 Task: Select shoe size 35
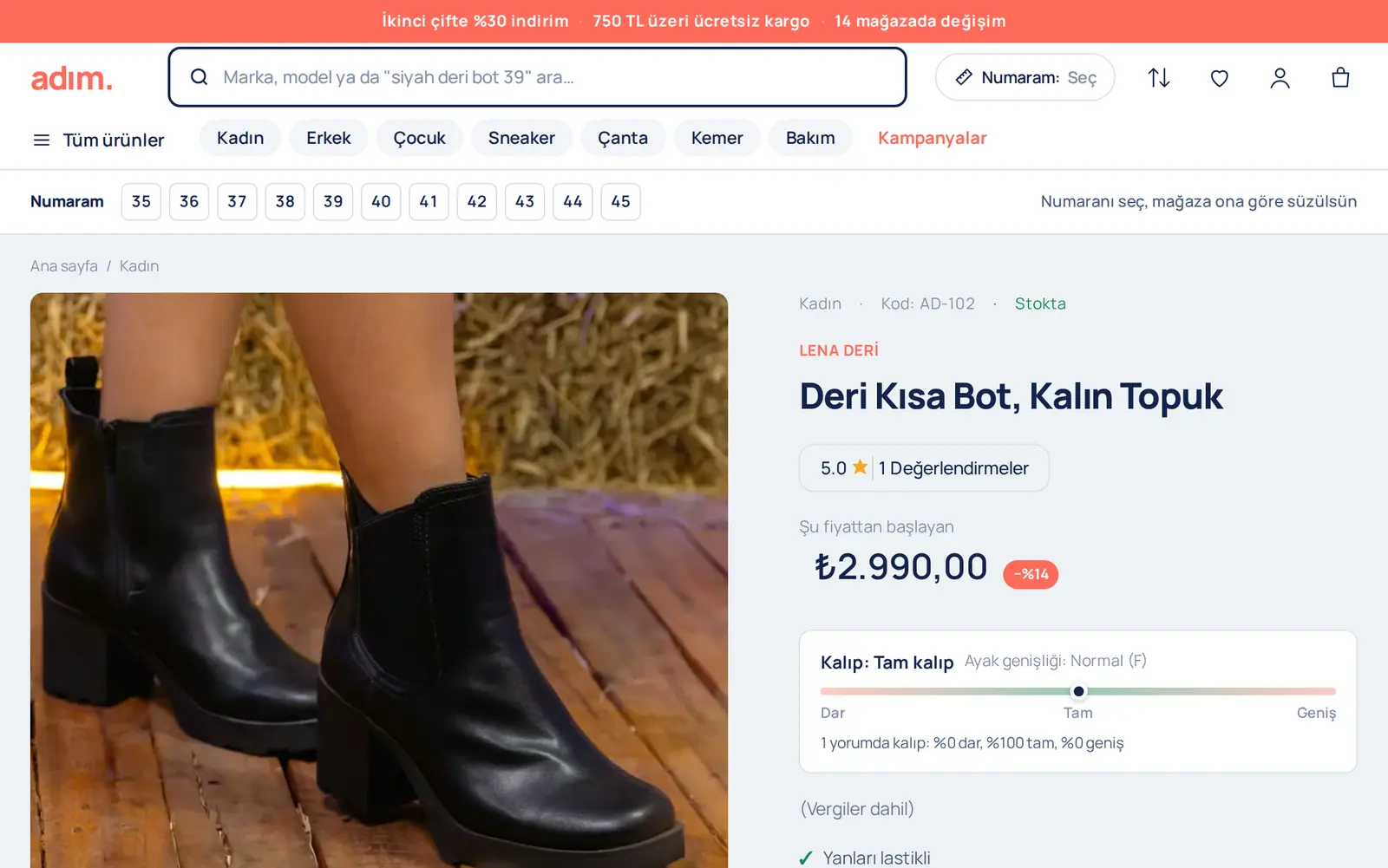pyautogui.click(x=141, y=202)
